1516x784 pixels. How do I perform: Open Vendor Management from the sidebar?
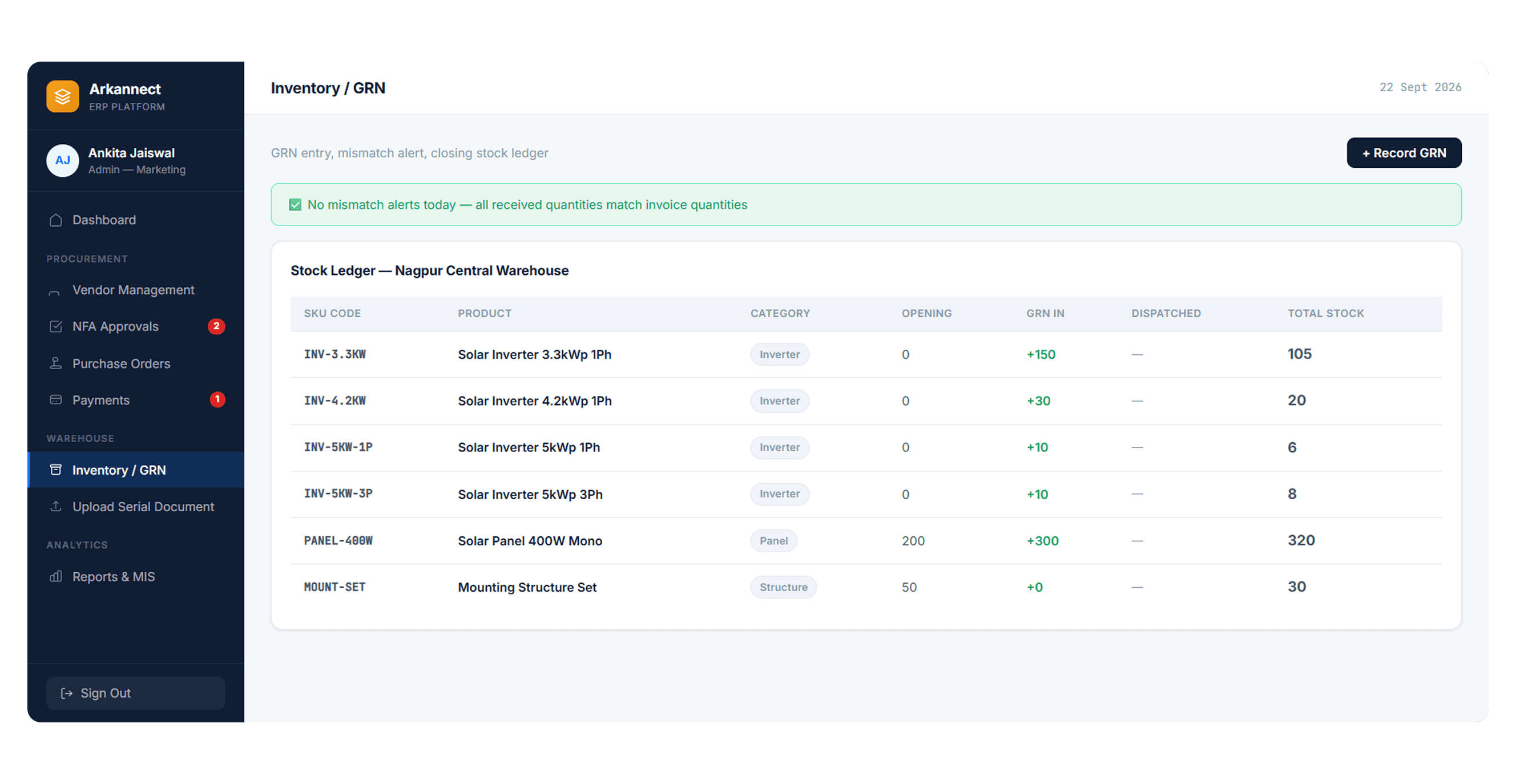(x=136, y=290)
